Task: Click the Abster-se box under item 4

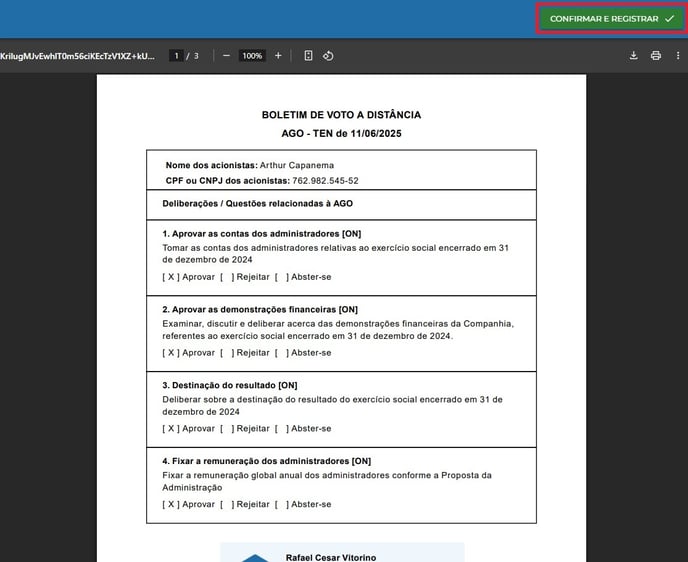Action: (282, 505)
